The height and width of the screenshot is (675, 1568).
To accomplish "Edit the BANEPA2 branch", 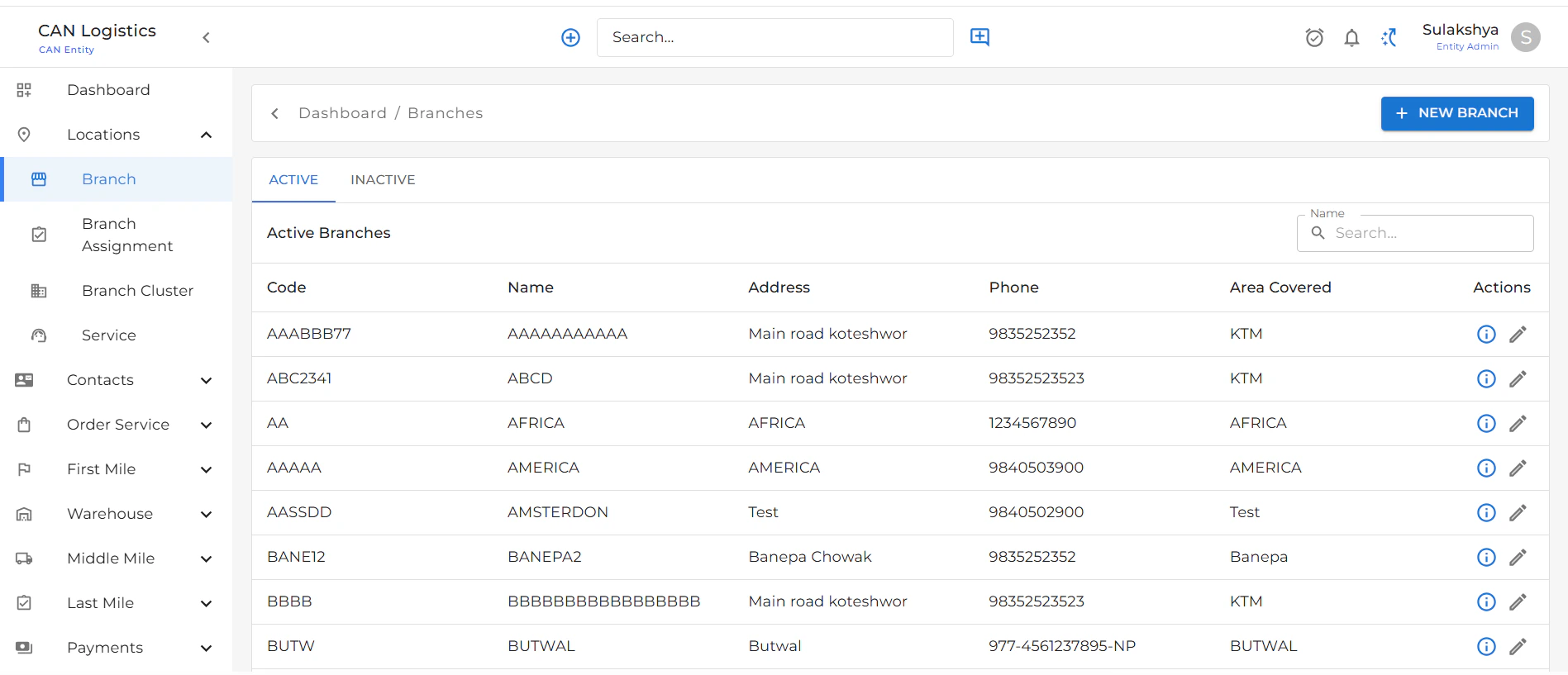I will click(1518, 557).
